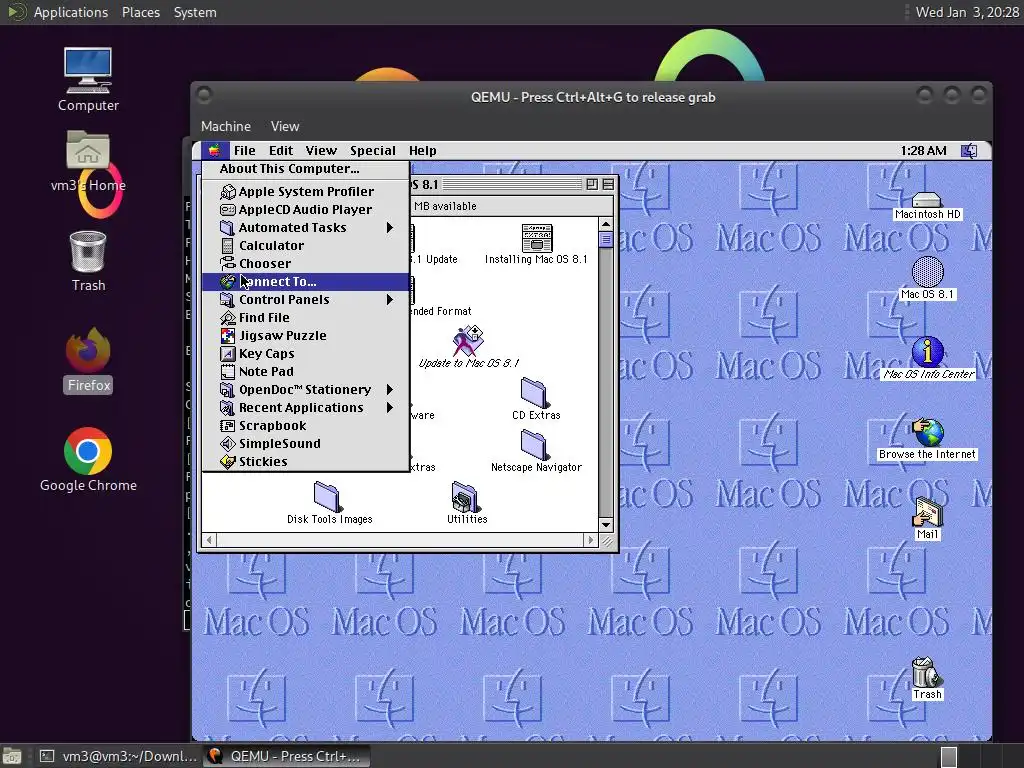Open Stickies from Apple menu

(305, 462)
